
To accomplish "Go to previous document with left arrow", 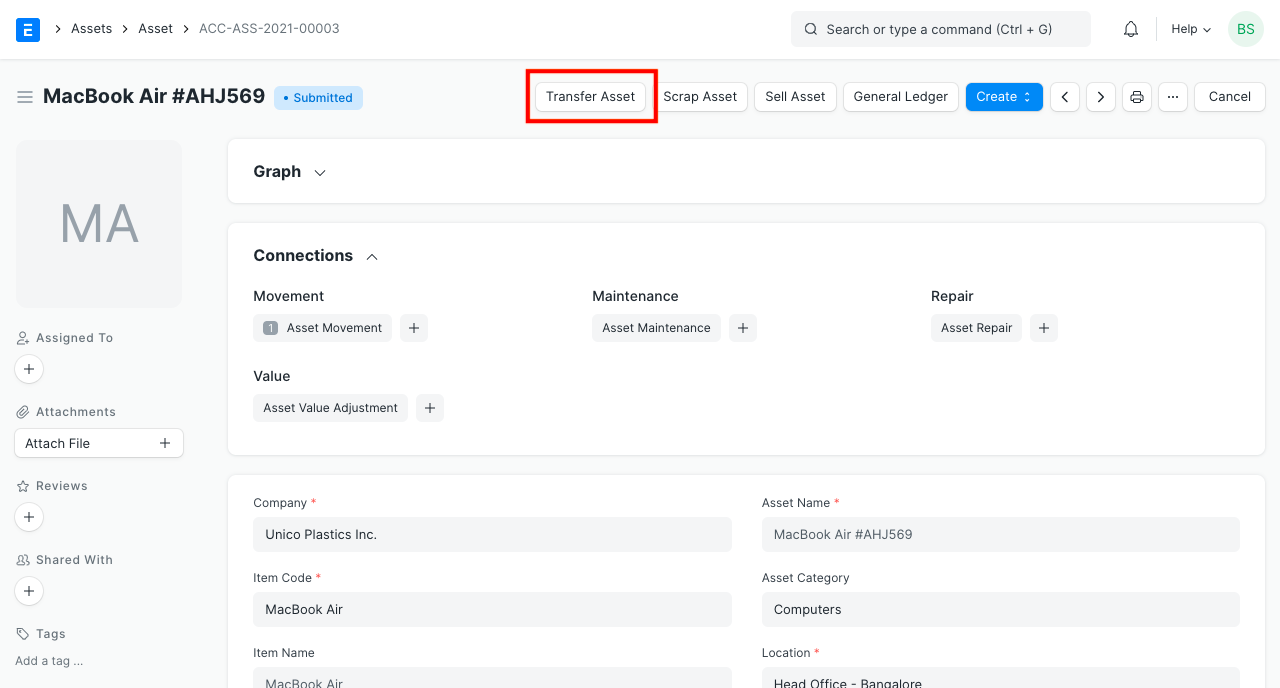I will [x=1064, y=96].
